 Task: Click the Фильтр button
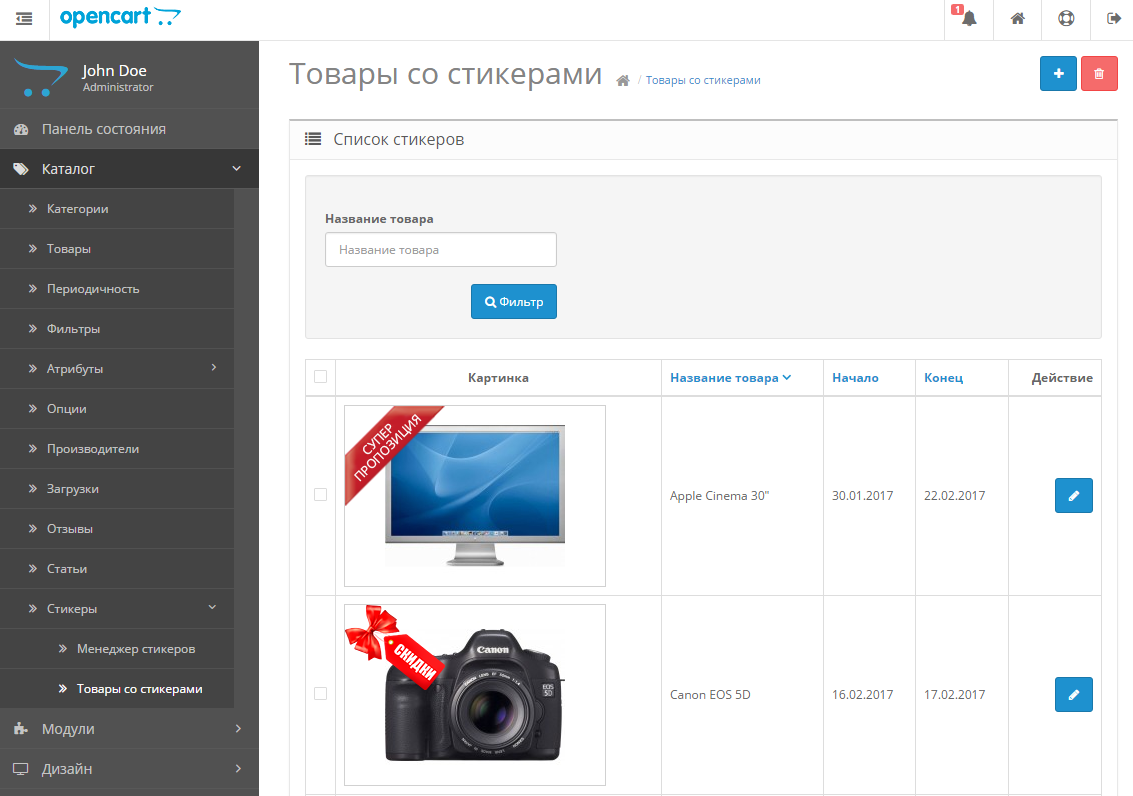click(513, 302)
